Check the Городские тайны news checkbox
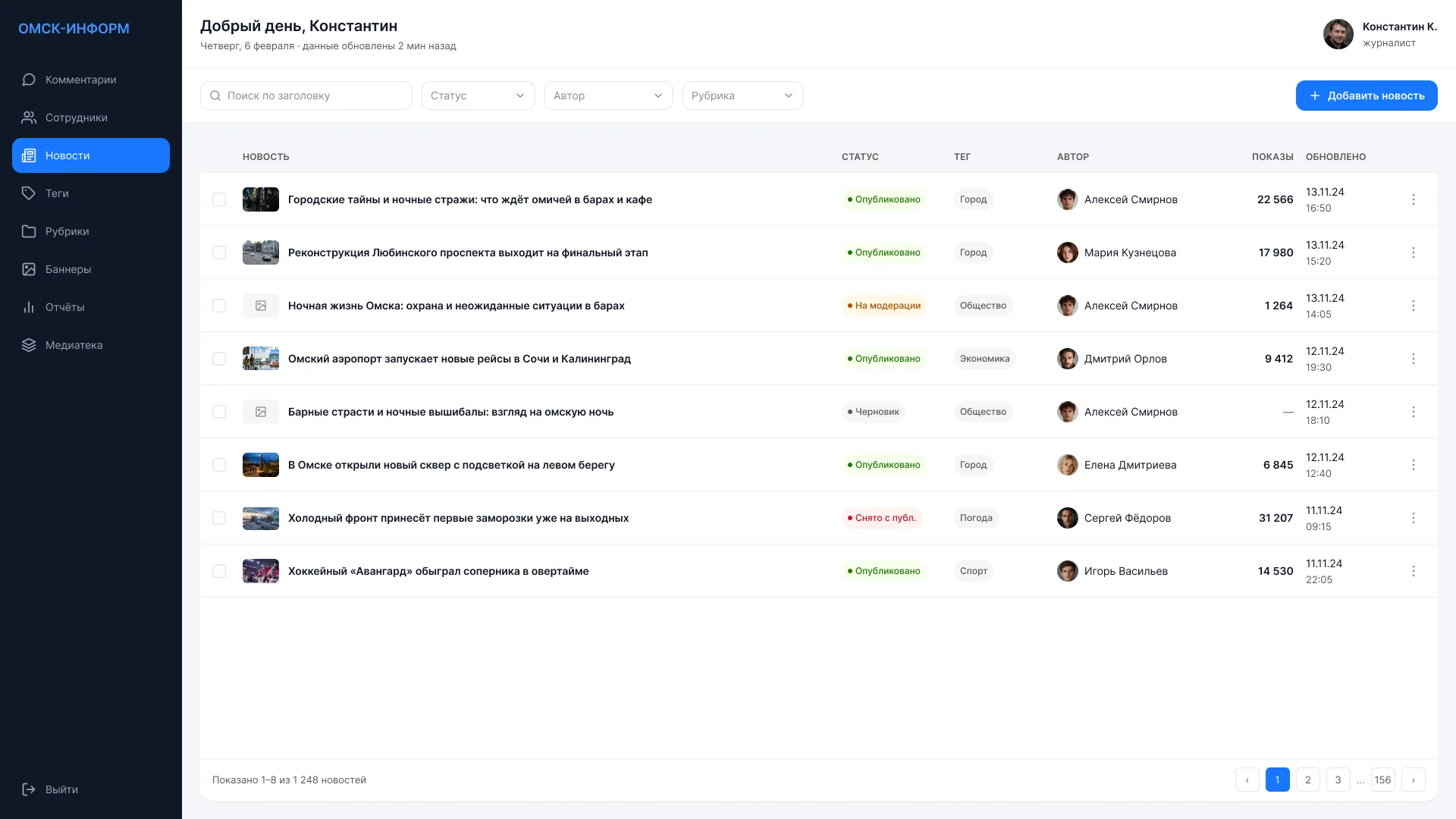Screen dimensions: 1456x819 click(x=219, y=199)
